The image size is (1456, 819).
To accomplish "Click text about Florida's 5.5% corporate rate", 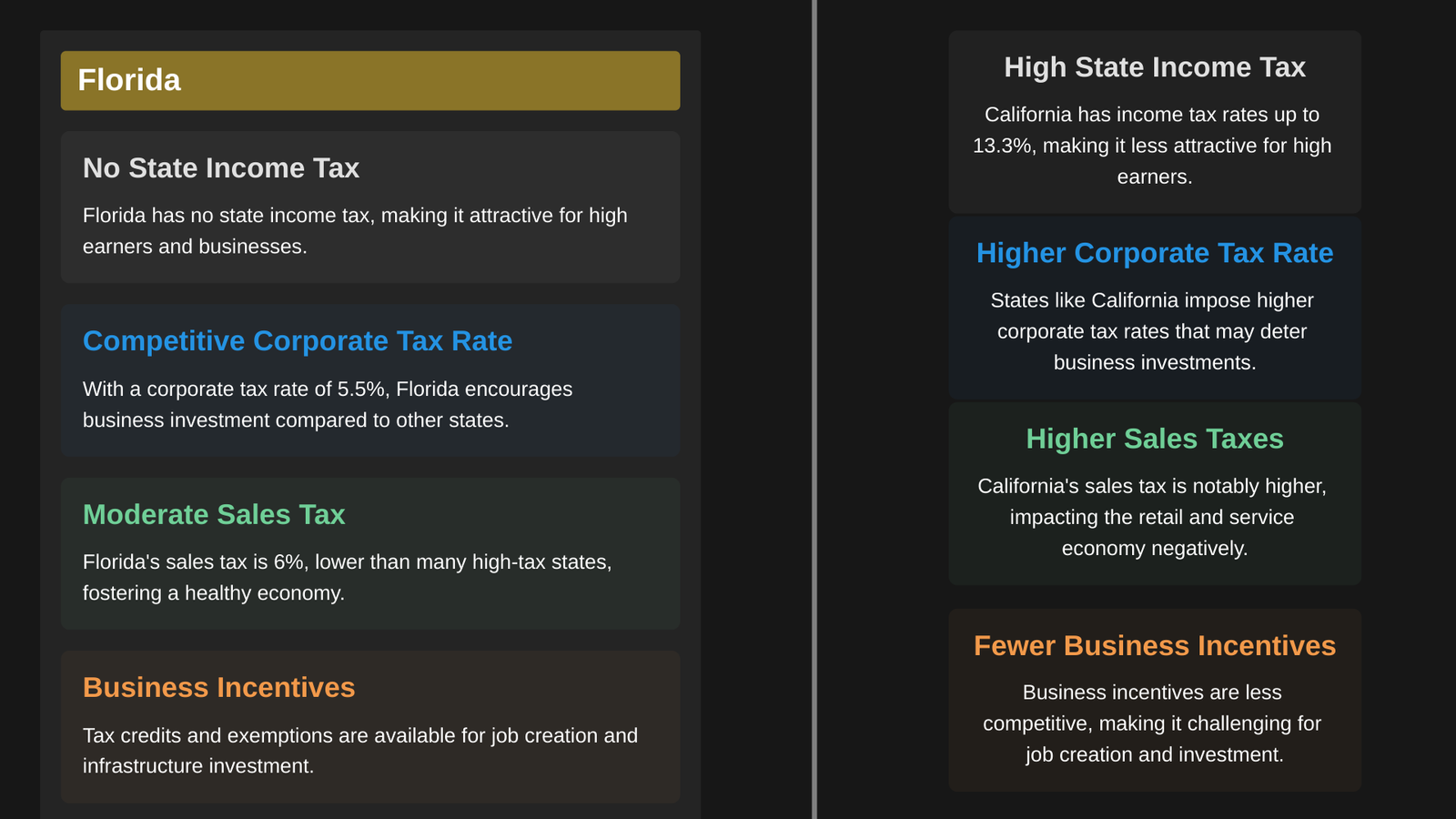I will (x=328, y=405).
